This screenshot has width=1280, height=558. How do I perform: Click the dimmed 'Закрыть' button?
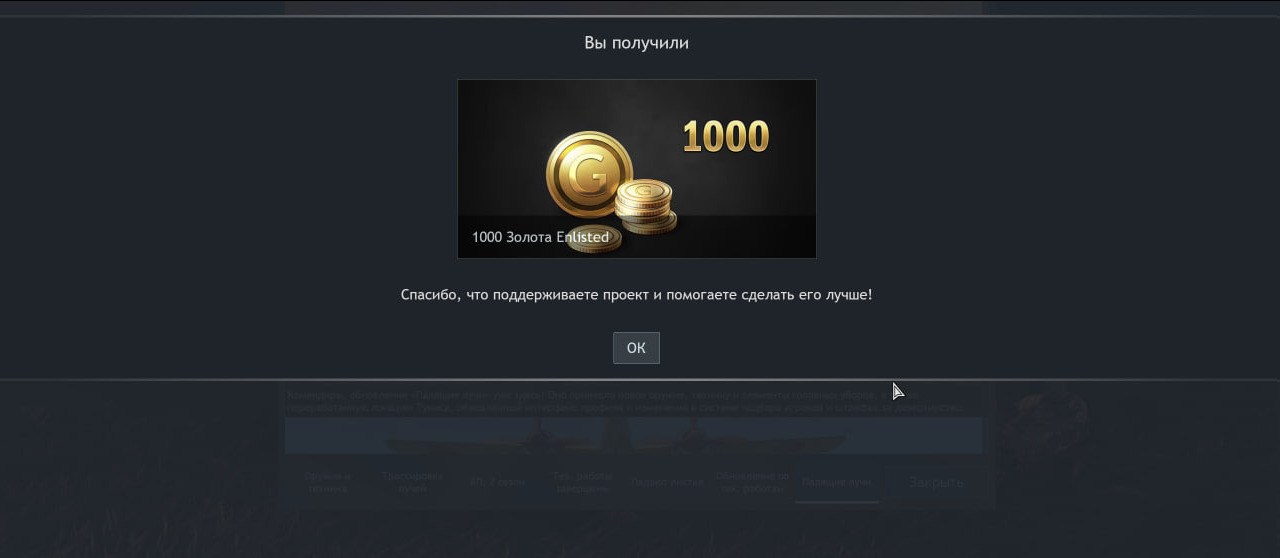click(936, 482)
